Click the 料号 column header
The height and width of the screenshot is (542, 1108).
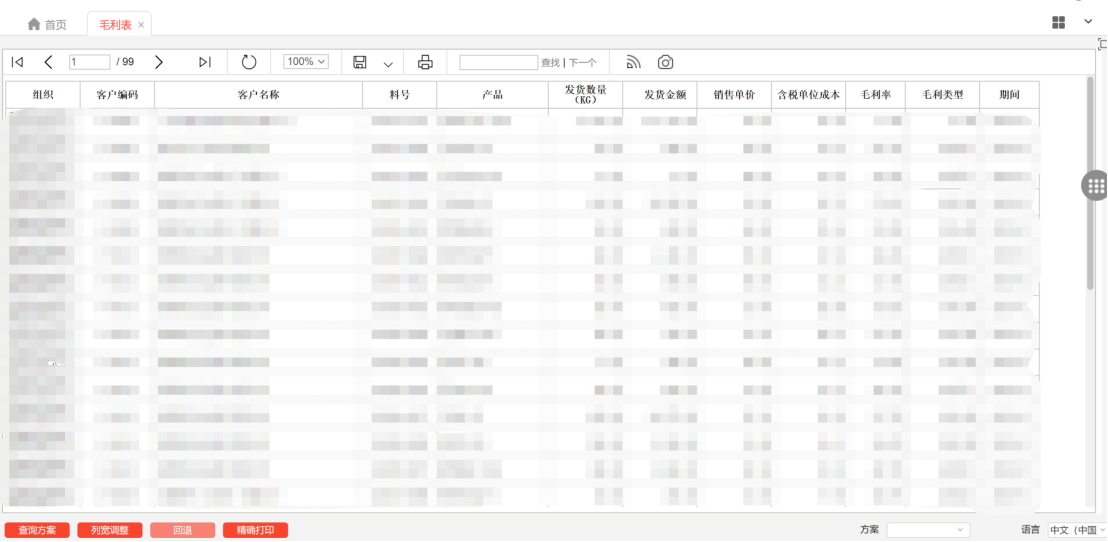[399, 95]
